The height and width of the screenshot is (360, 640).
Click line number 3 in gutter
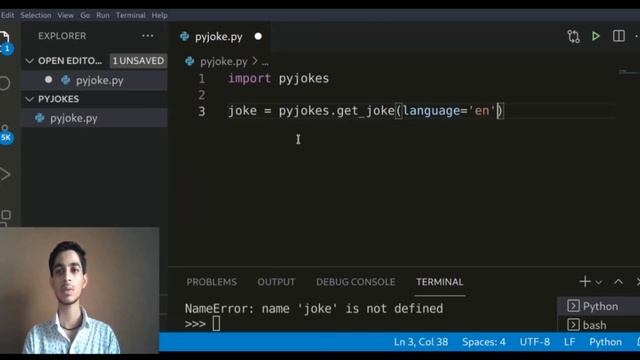pos(202,111)
